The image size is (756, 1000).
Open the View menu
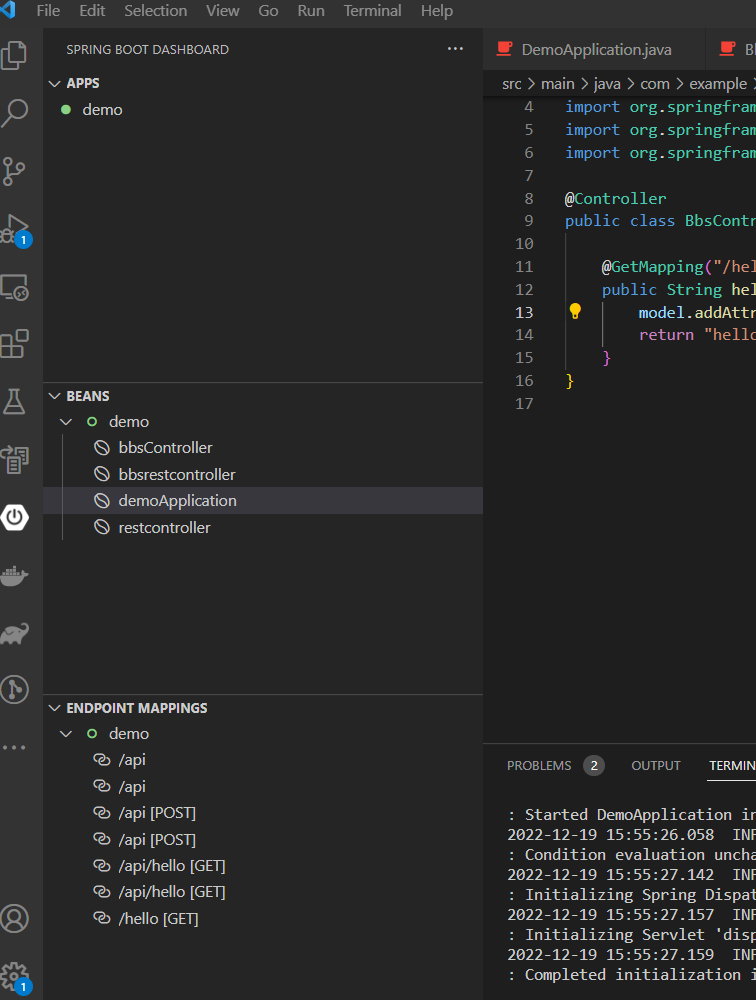pos(222,11)
